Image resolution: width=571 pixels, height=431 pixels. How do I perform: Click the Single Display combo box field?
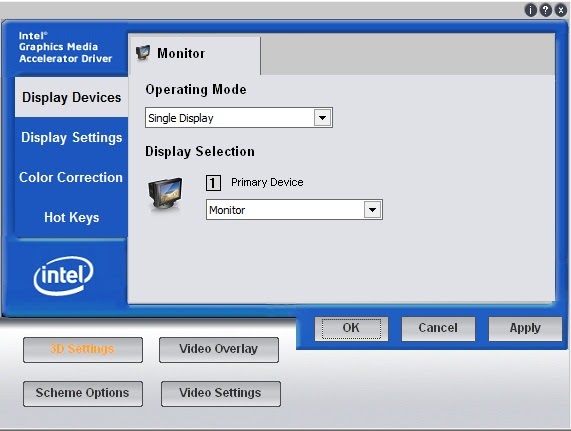(239, 118)
